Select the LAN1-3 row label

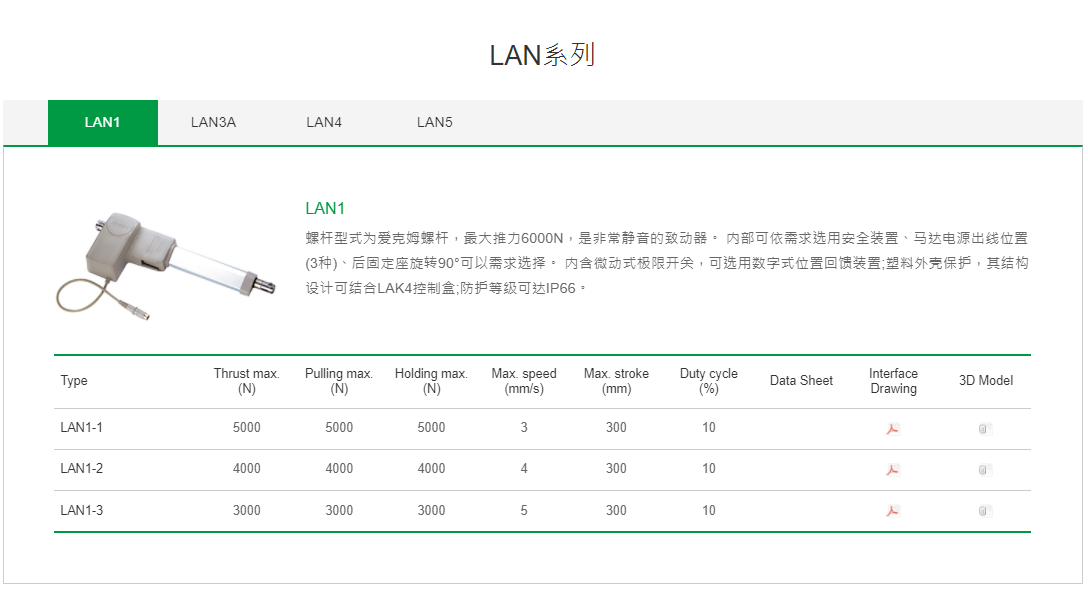click(x=81, y=510)
